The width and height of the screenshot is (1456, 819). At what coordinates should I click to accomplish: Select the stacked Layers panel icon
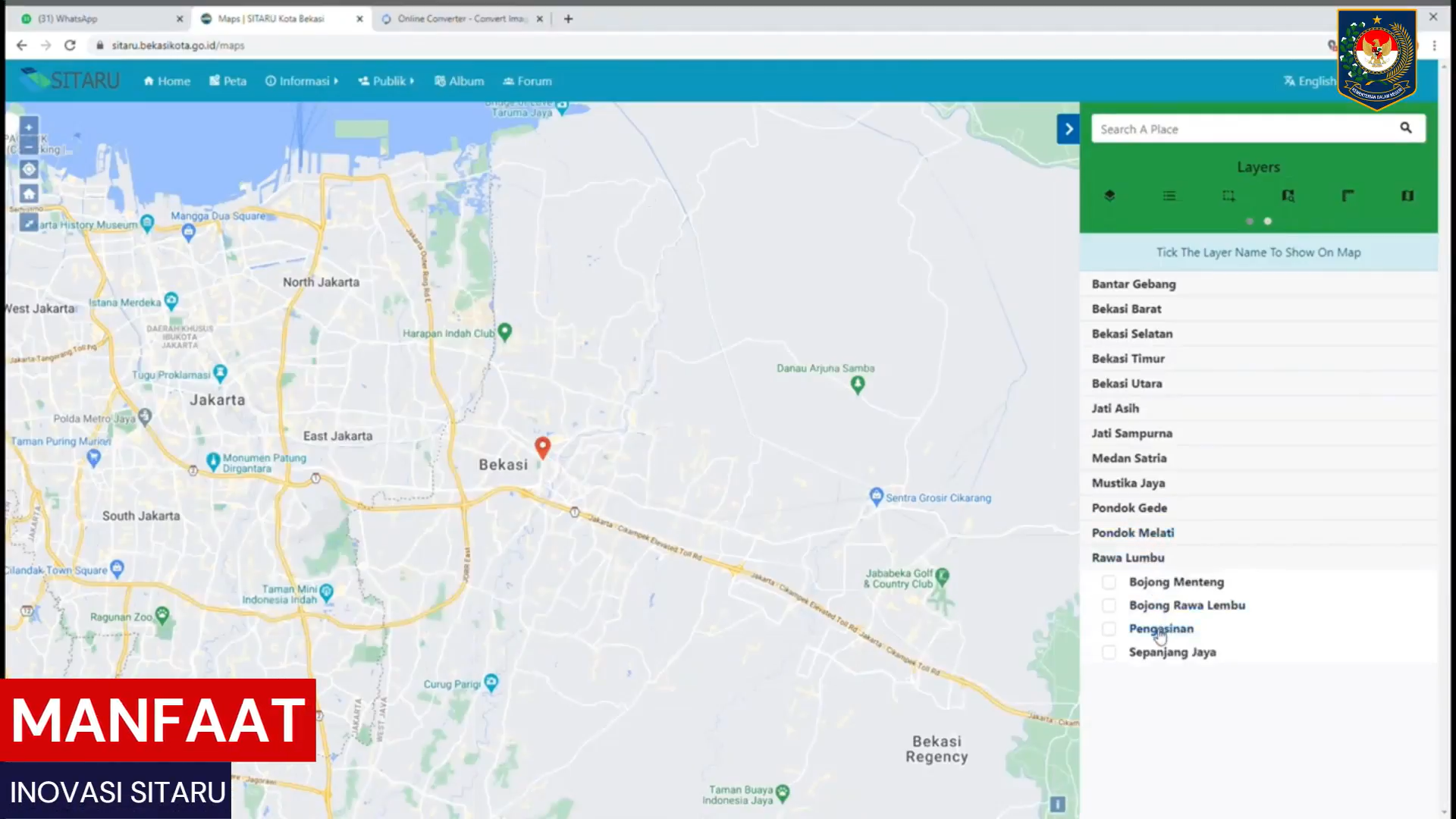[1109, 196]
